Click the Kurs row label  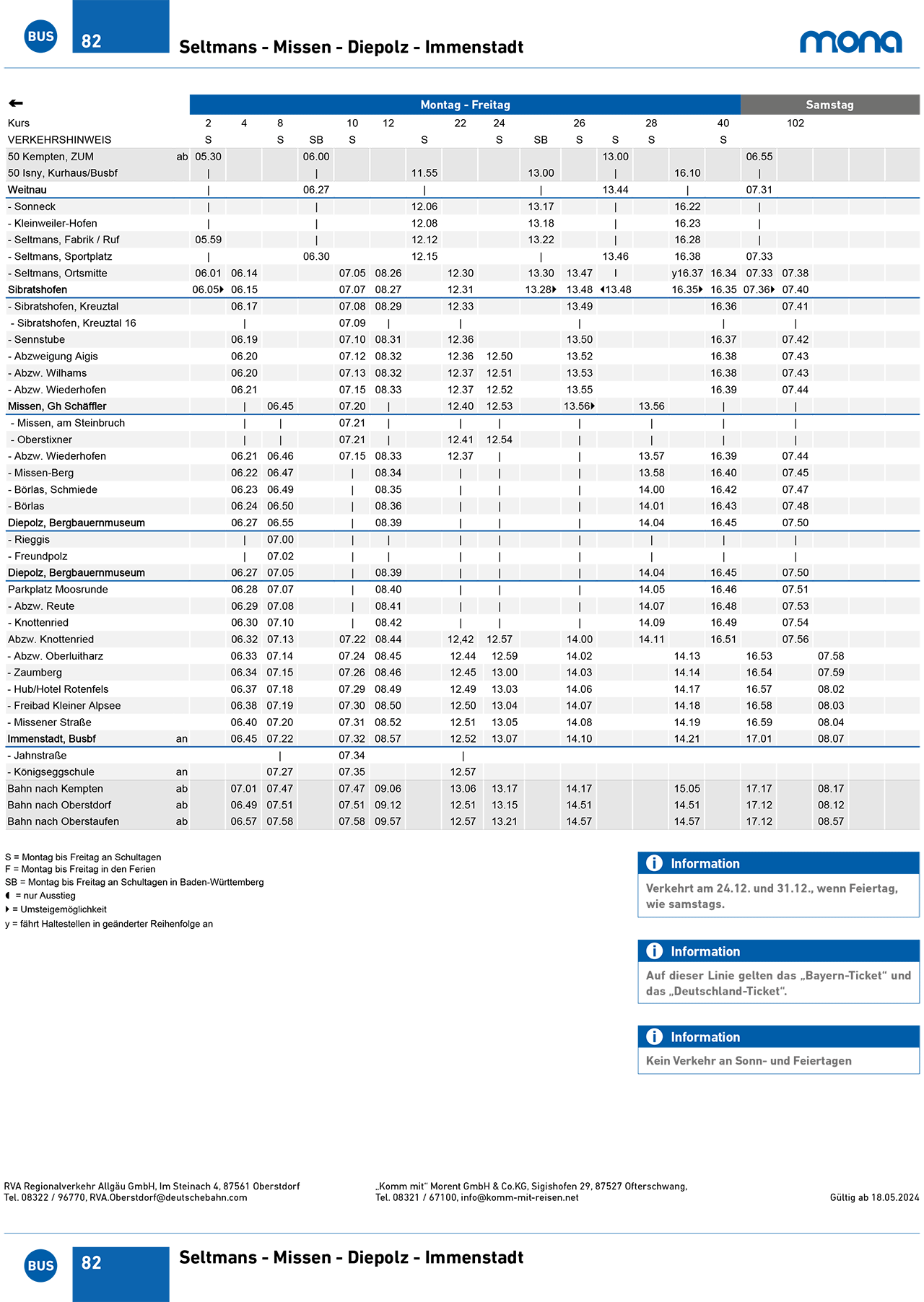[x=19, y=123]
